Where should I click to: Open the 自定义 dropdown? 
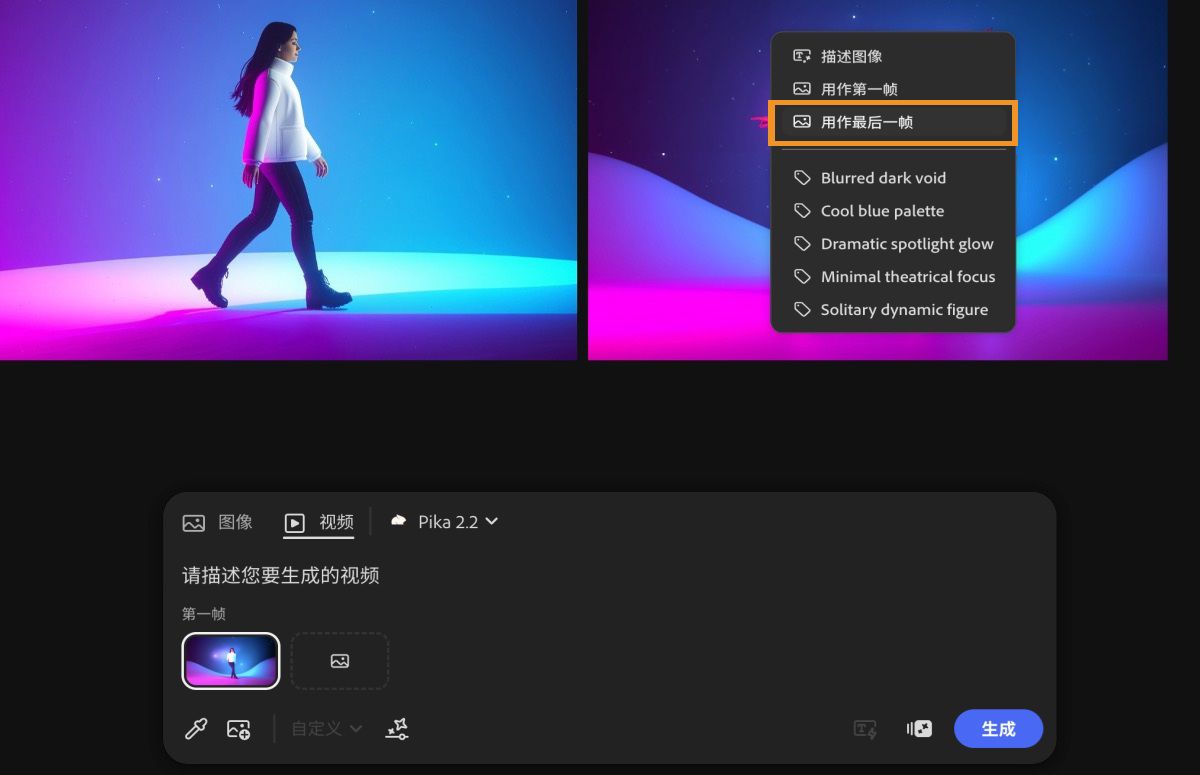click(327, 729)
